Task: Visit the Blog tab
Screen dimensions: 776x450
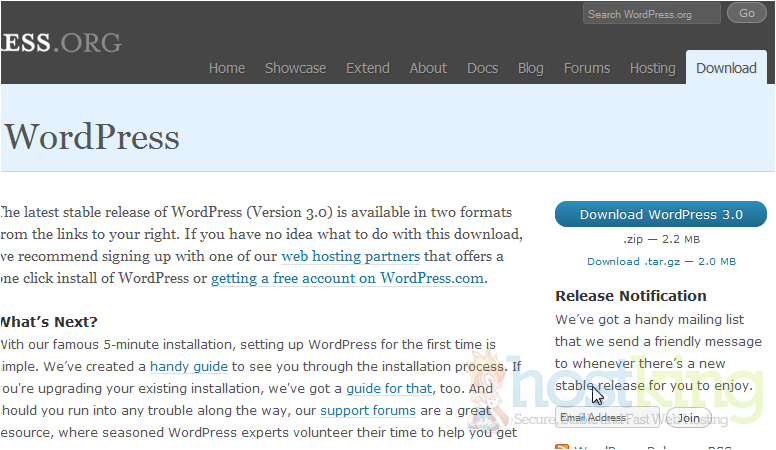Action: pos(531,68)
